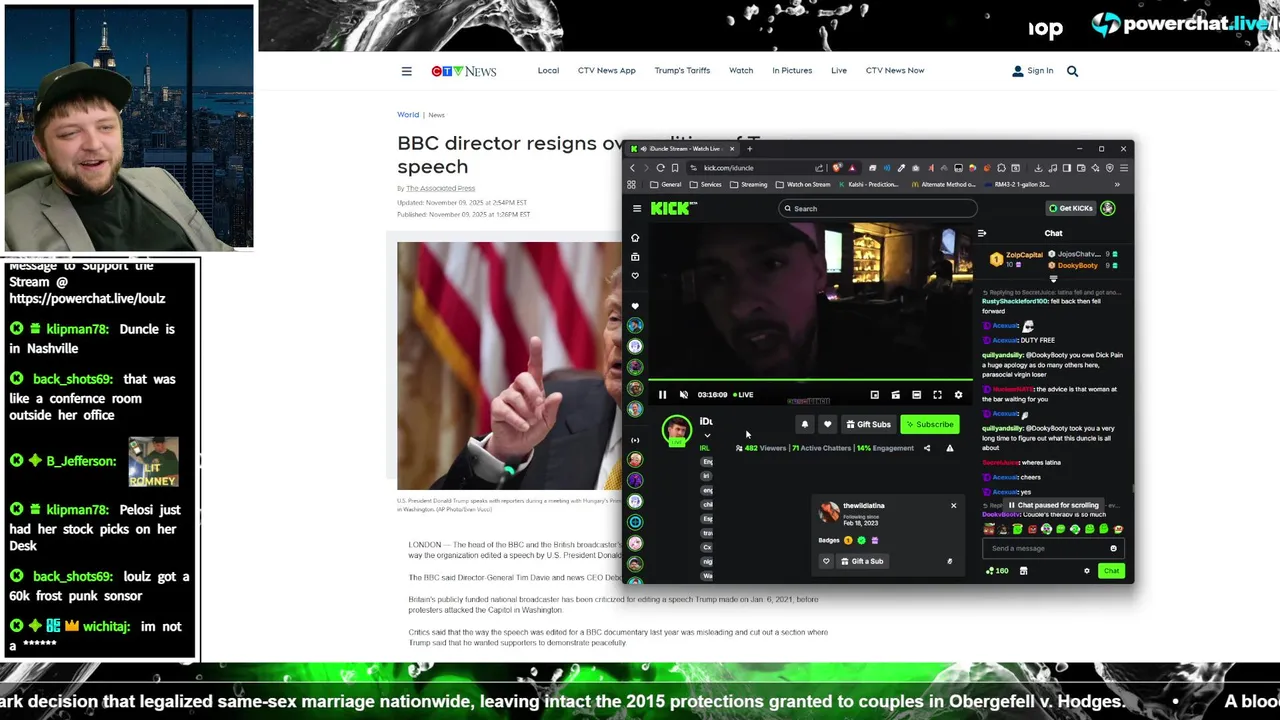This screenshot has width=1280, height=720.
Task: Go to Kick home via sidebar icon
Action: (635, 238)
